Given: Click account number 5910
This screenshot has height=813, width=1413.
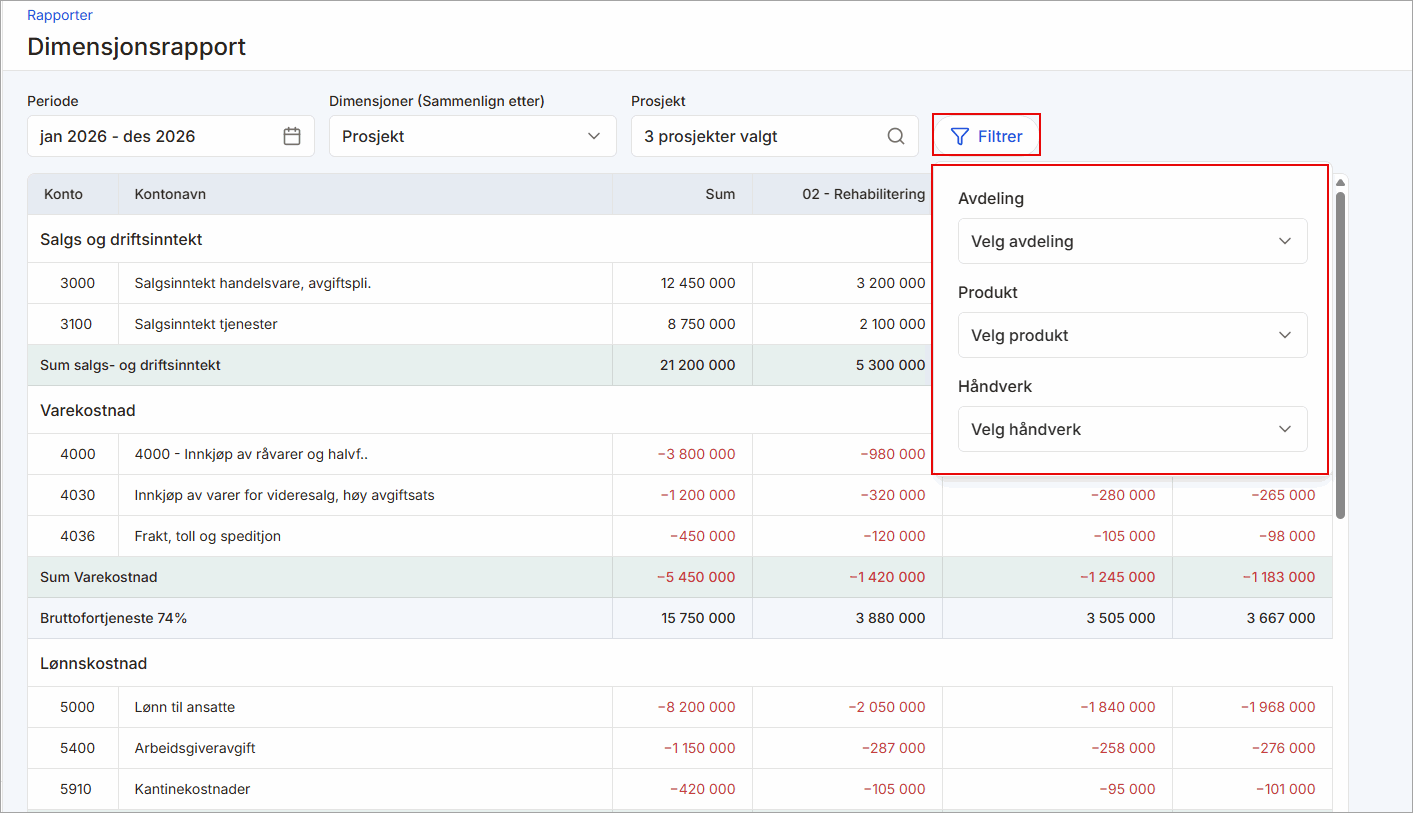Looking at the screenshot, I should 76,789.
